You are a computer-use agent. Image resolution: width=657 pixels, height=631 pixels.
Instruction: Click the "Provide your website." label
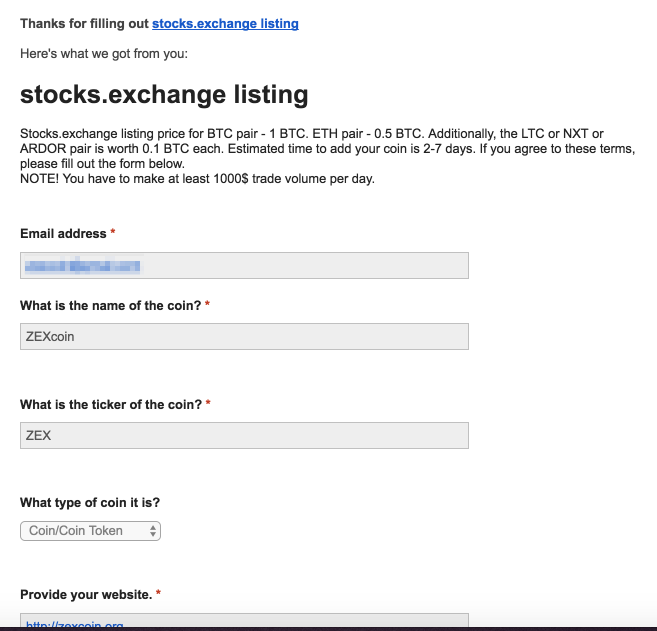86,595
